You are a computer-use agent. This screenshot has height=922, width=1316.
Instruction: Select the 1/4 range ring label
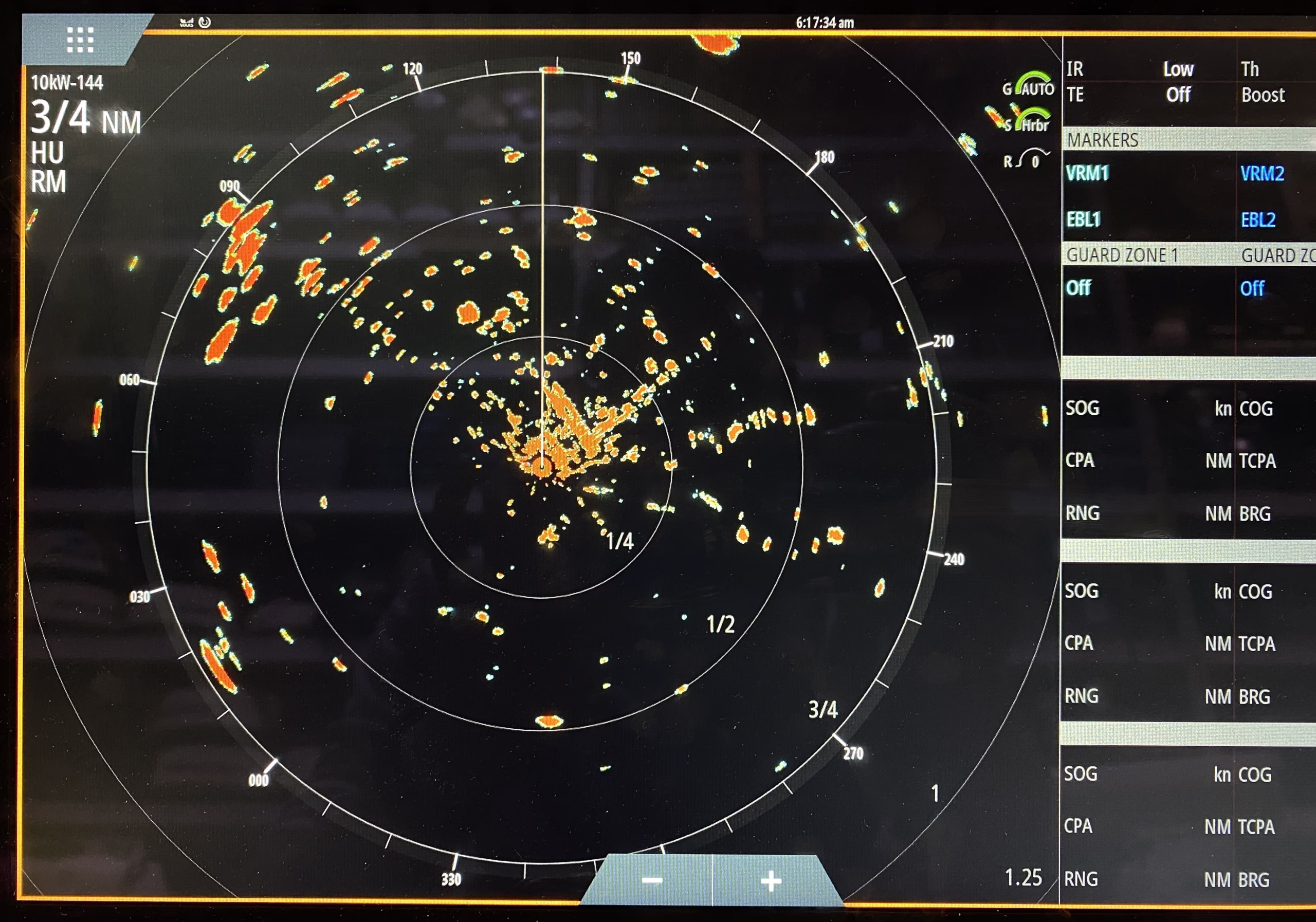coord(619,541)
